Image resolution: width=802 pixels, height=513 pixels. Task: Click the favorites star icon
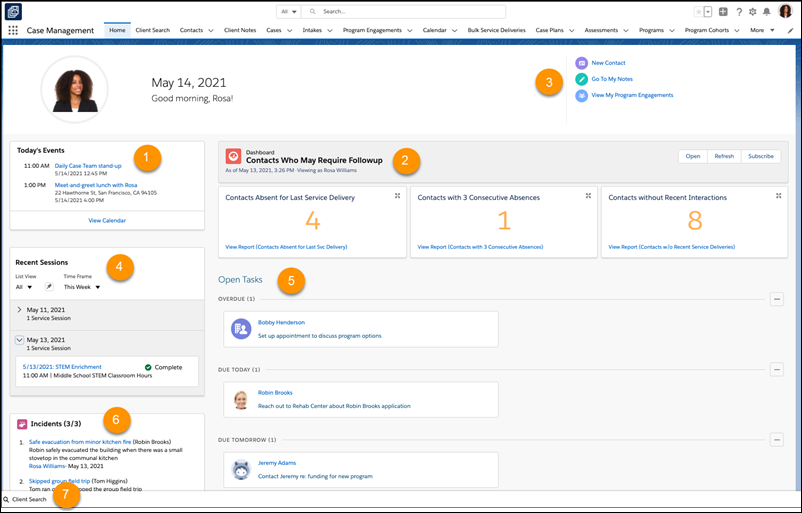point(698,11)
